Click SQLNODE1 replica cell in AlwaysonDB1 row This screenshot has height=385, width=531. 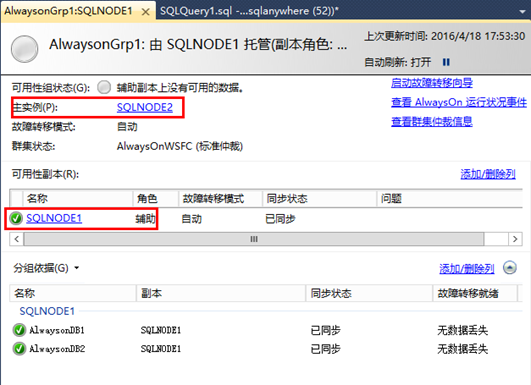coord(161,330)
